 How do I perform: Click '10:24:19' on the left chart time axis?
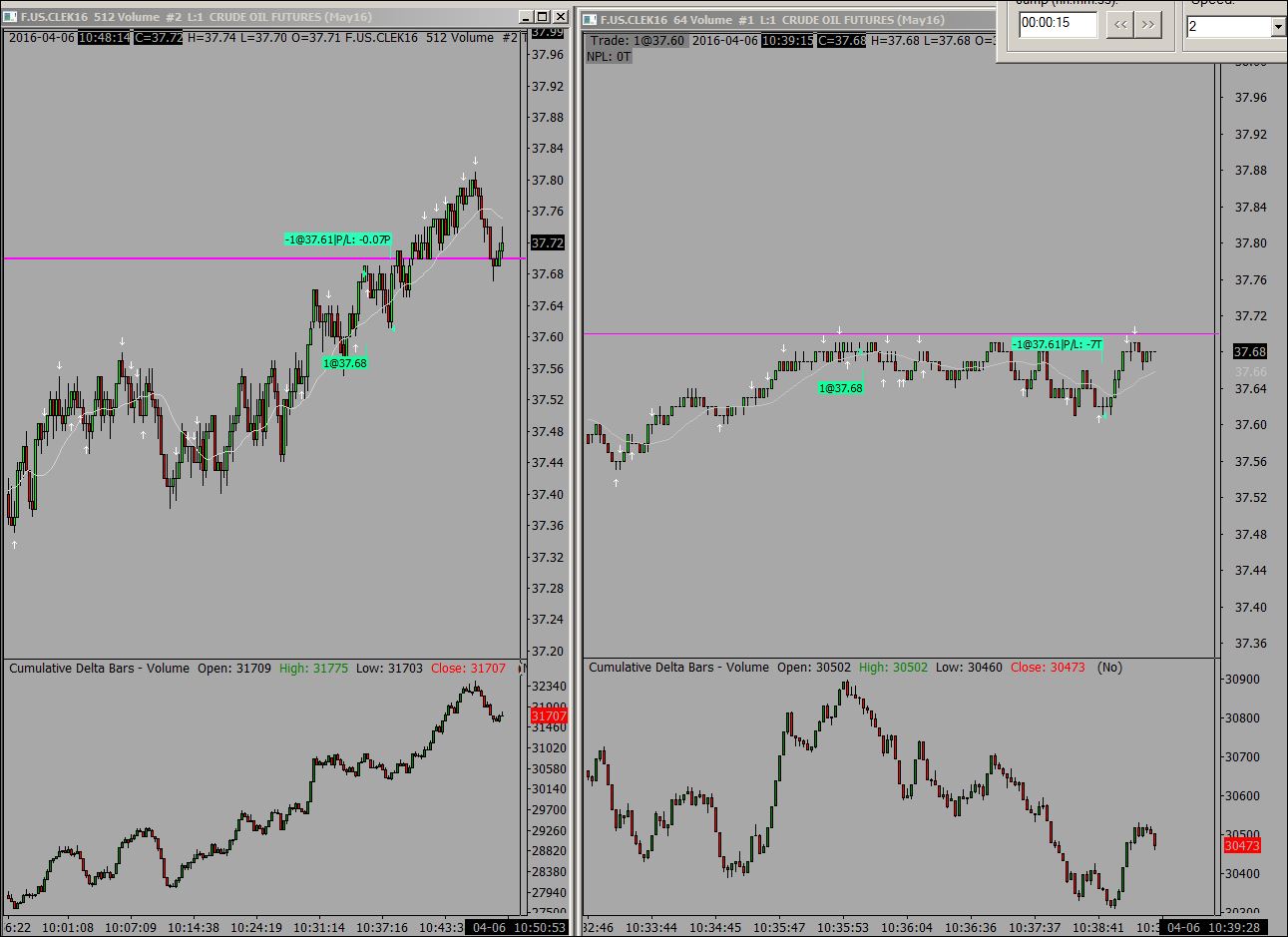click(257, 928)
